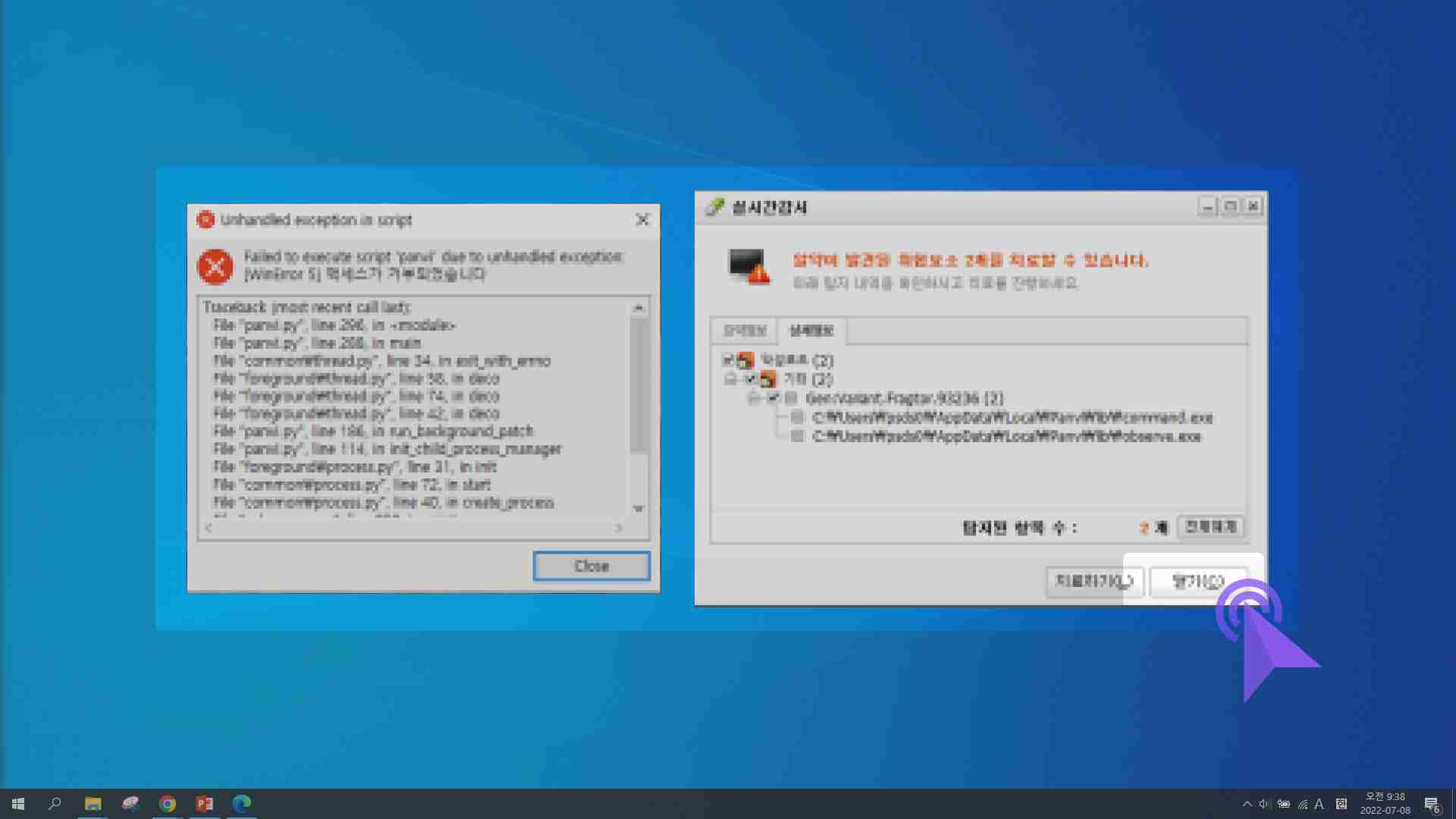The height and width of the screenshot is (819, 1456).
Task: Collapse the Gen:Variant.Fragtor.93236 tree node
Action: tap(753, 398)
